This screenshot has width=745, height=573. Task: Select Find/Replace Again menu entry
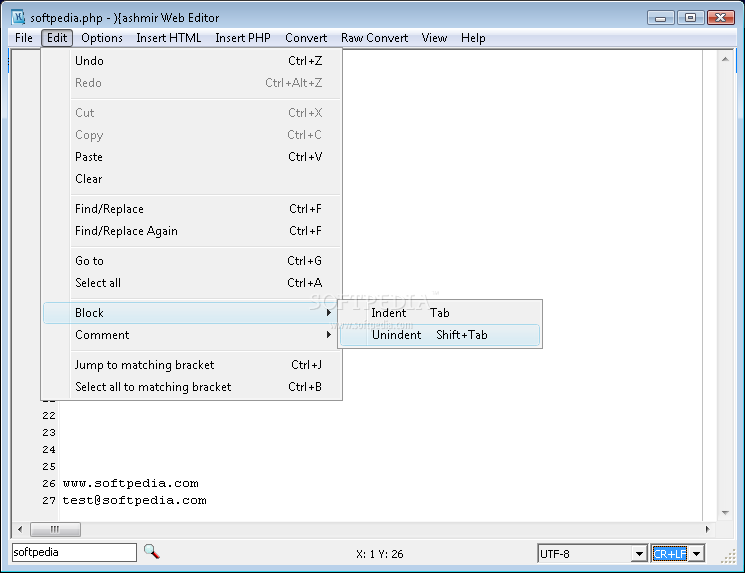tap(192, 231)
